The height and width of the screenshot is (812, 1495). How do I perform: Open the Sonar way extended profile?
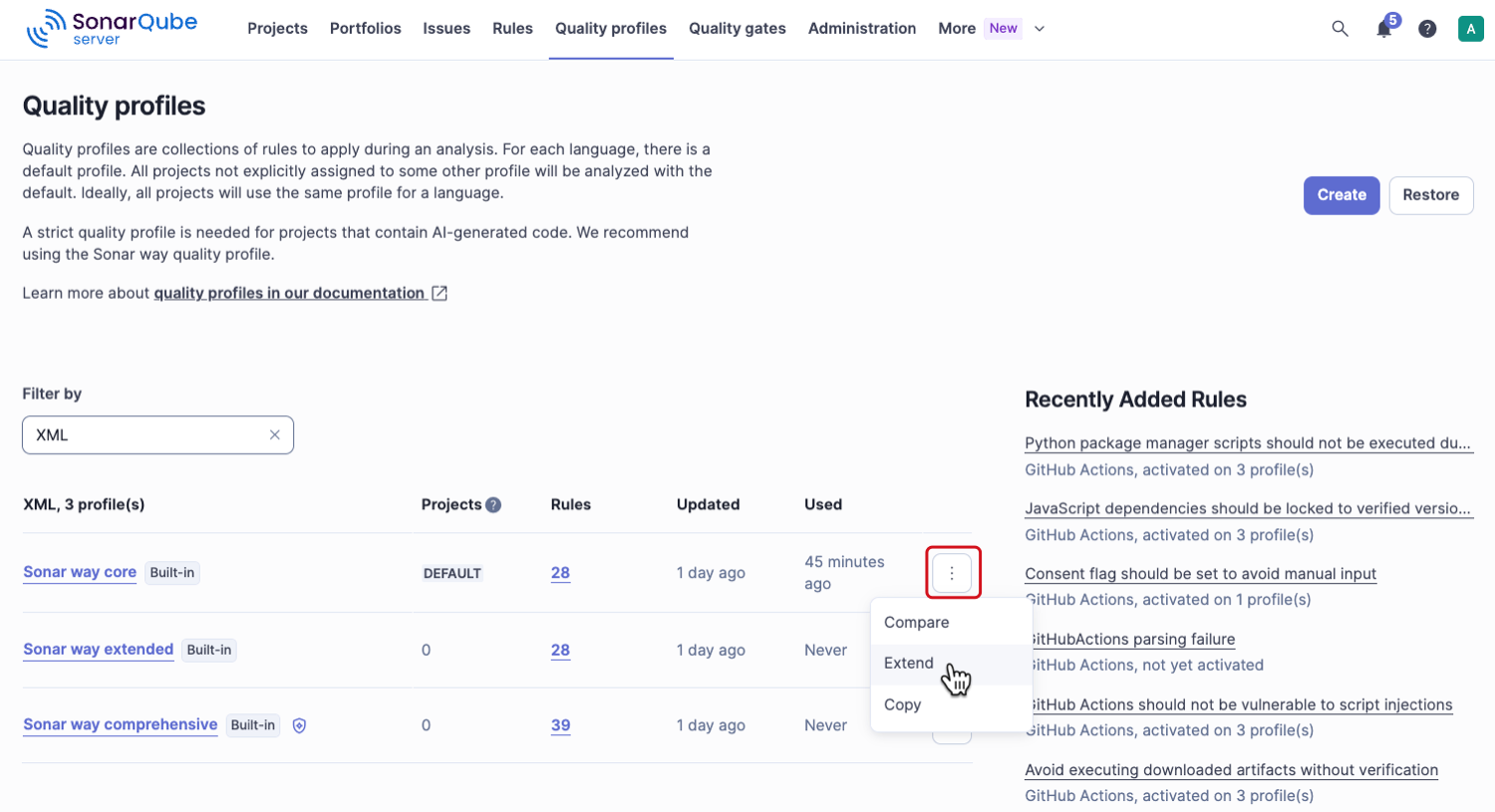click(99, 650)
